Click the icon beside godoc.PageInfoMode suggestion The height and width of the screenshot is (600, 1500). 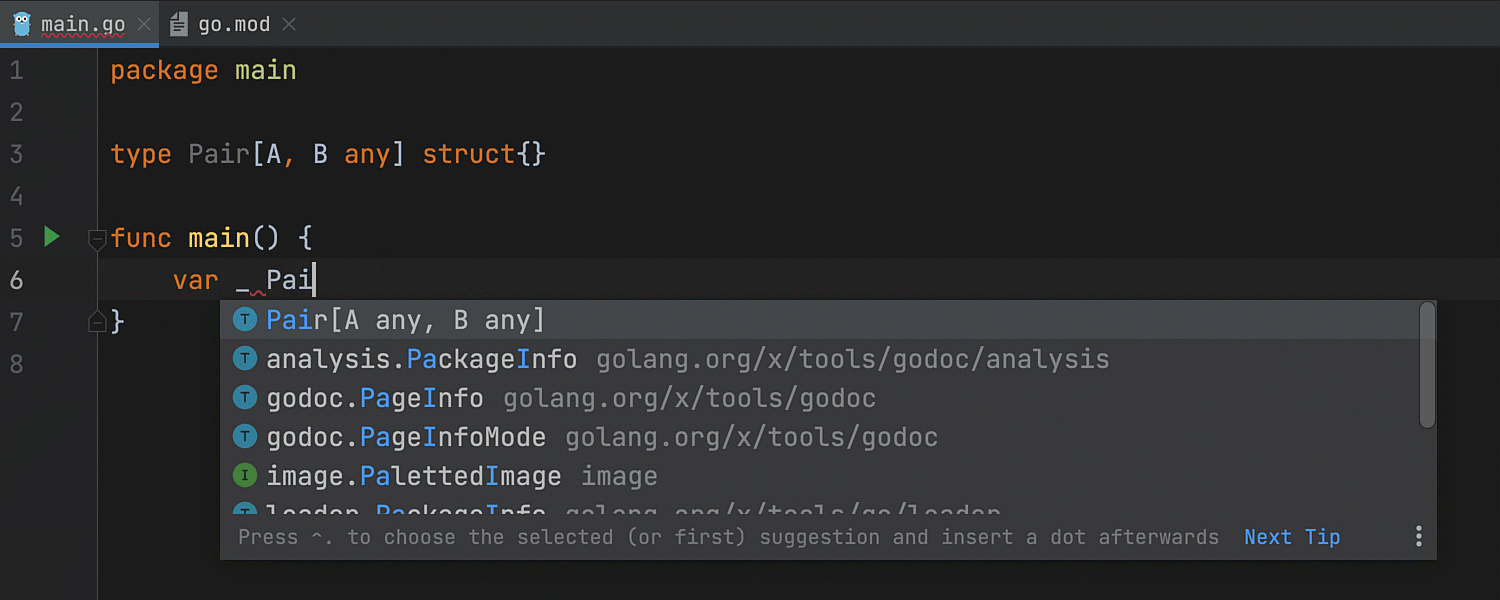(245, 437)
